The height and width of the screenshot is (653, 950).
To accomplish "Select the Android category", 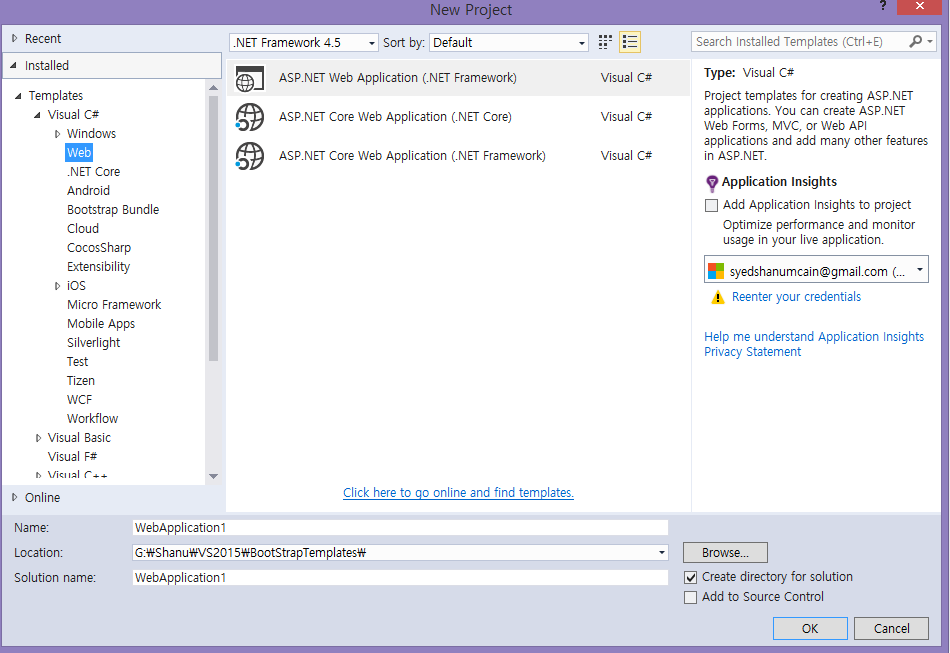I will coord(88,191).
